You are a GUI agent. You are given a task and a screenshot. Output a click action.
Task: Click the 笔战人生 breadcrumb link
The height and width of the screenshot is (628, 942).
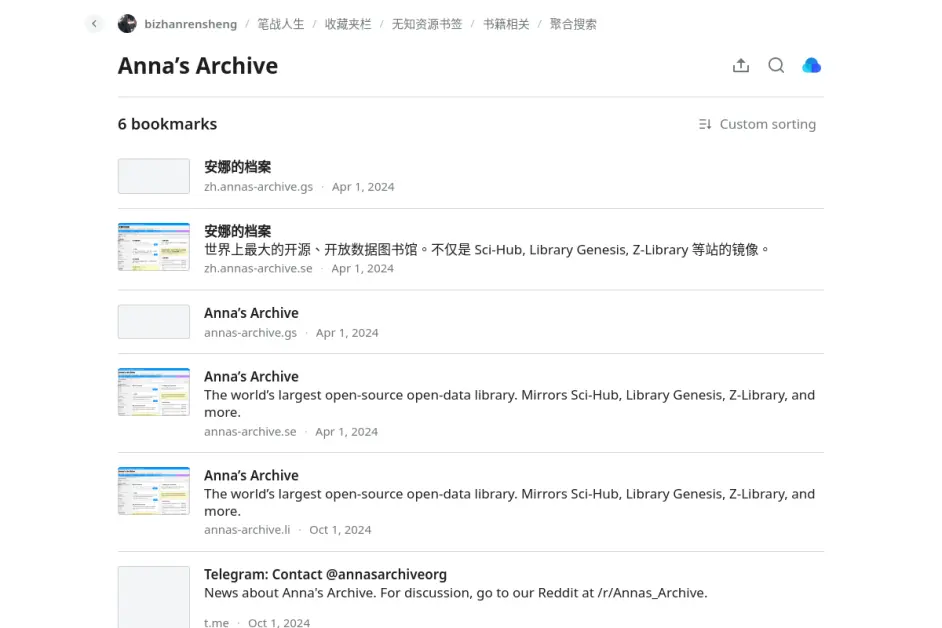(280, 23)
